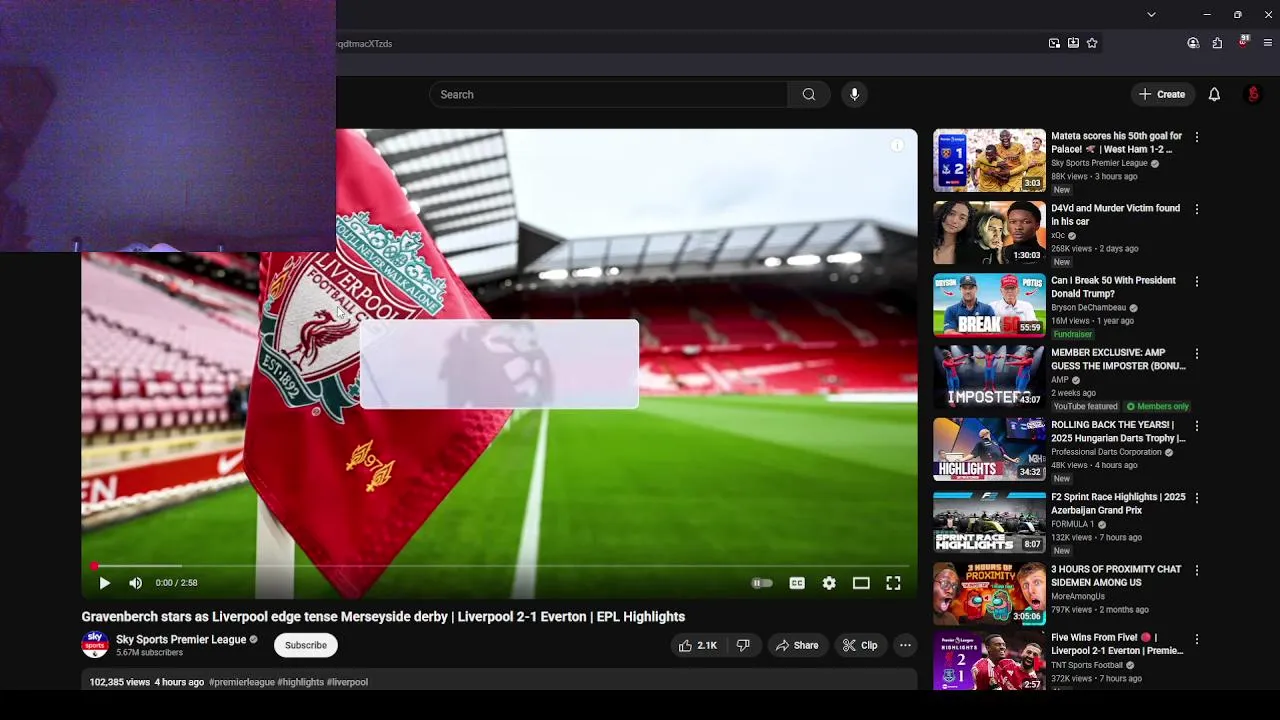
Task: Mute the video volume speaker icon
Action: 136,583
